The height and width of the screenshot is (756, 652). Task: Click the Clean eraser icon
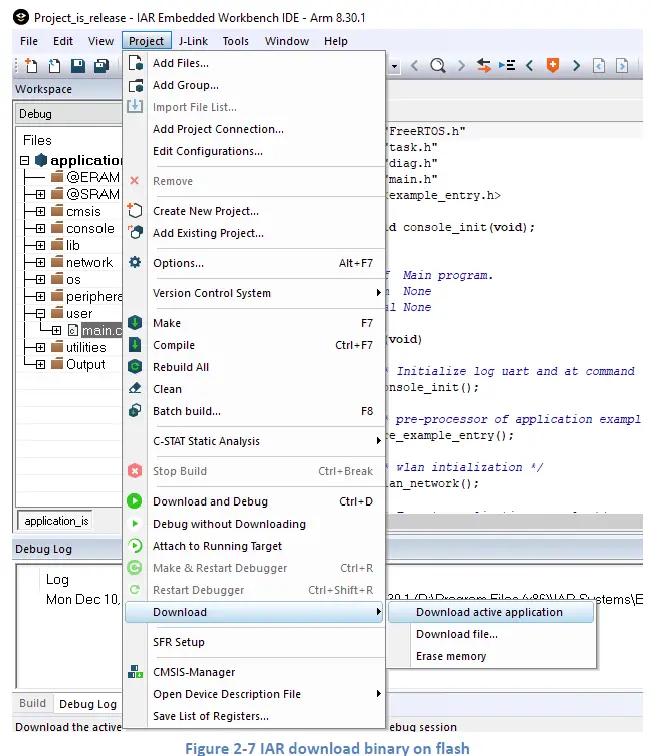(x=135, y=388)
